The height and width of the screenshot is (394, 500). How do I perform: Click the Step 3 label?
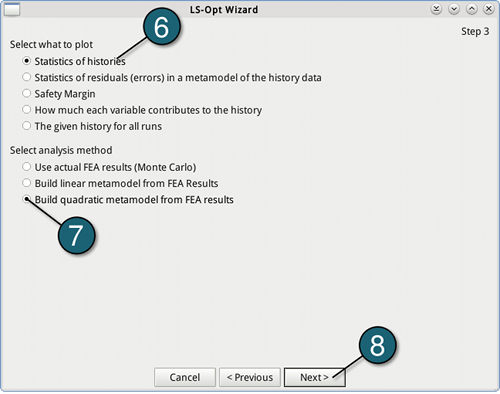coord(475,31)
